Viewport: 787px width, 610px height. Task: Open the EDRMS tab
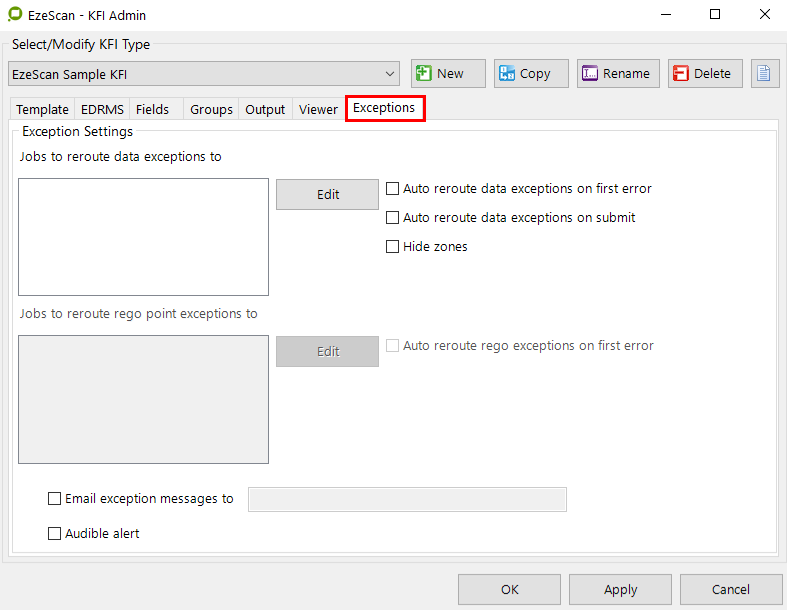pos(102,110)
